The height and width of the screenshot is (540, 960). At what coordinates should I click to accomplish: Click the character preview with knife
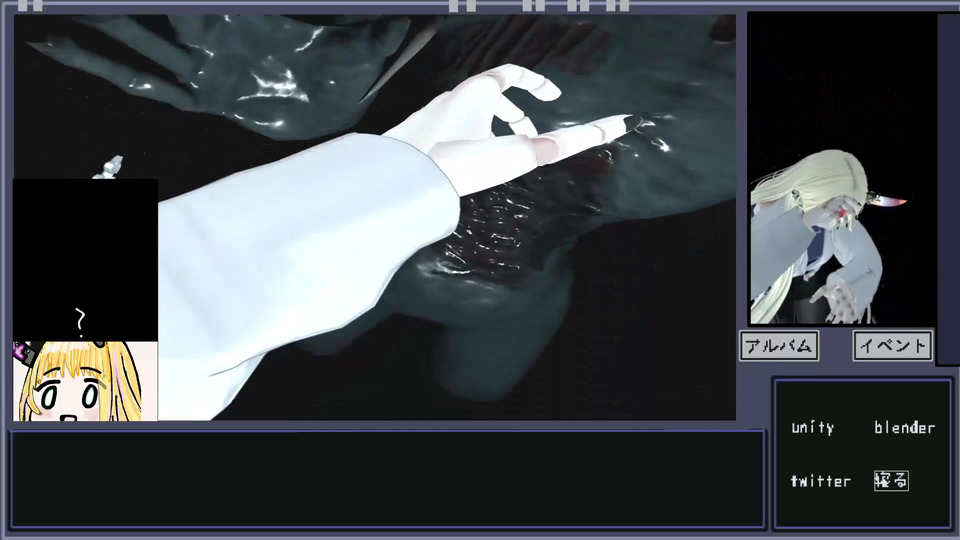point(842,168)
